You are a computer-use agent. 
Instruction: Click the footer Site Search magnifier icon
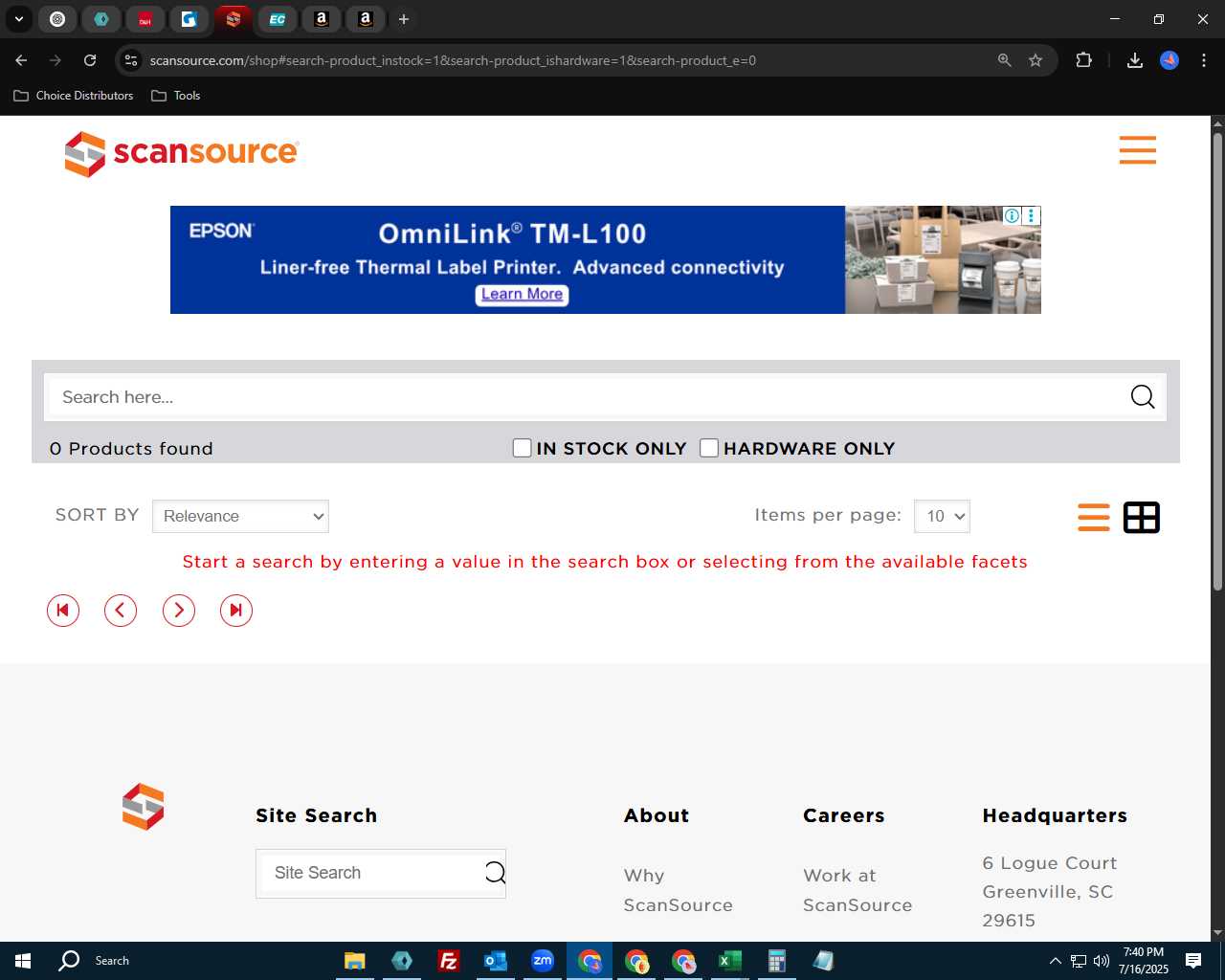tap(495, 872)
